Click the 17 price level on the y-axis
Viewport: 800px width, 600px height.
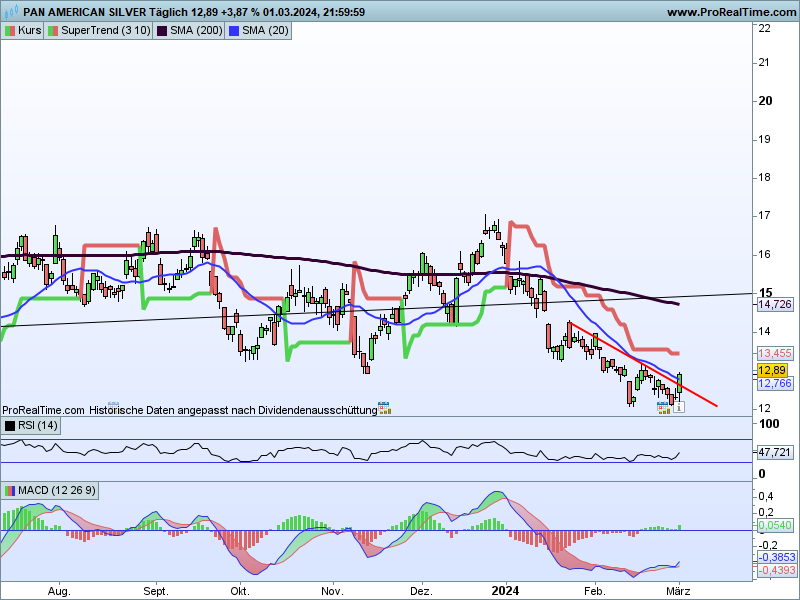pyautogui.click(x=764, y=216)
